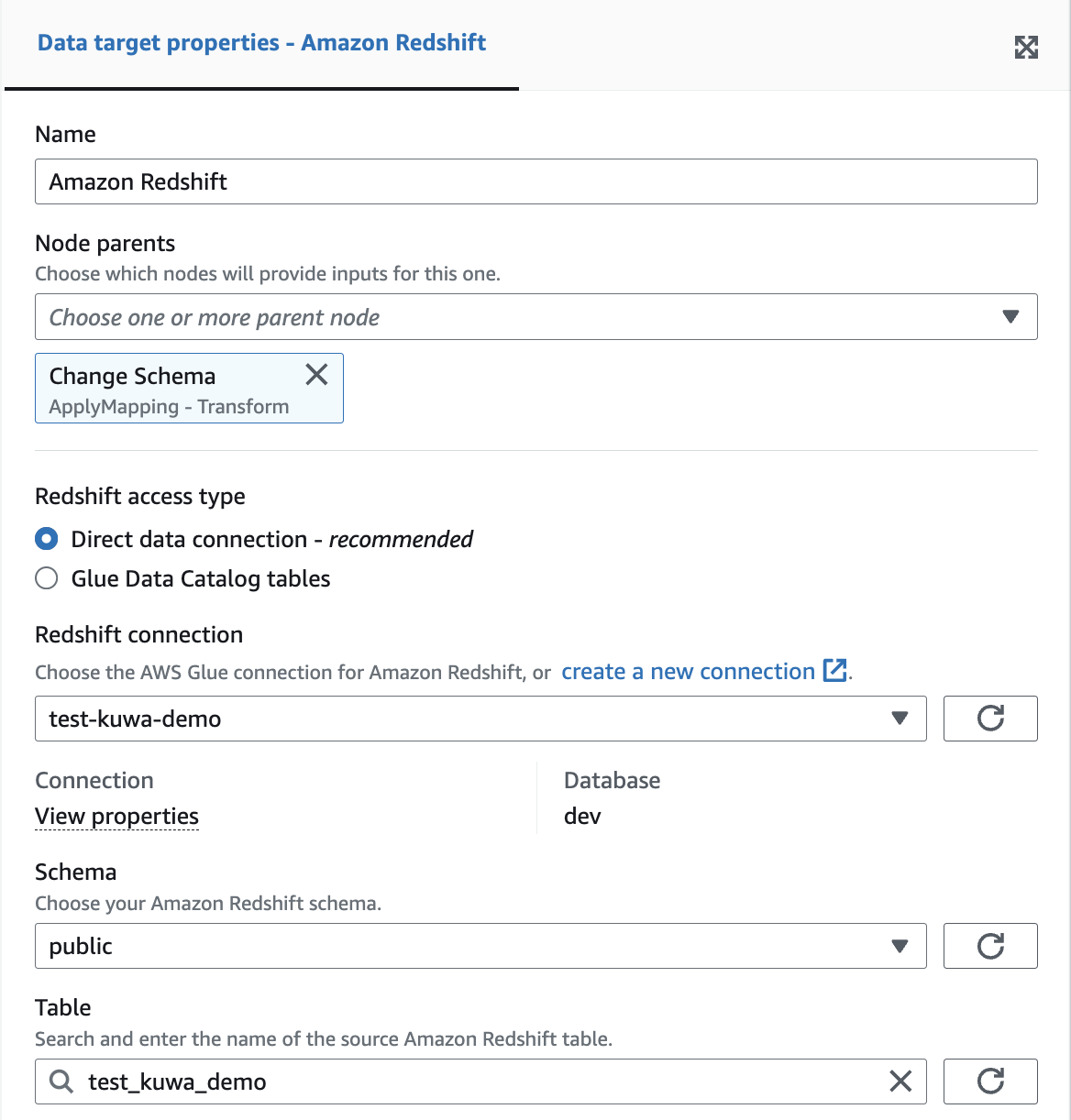Open the test-kuwa-demo connection dropdown
The height and width of the screenshot is (1120, 1071).
[x=901, y=719]
